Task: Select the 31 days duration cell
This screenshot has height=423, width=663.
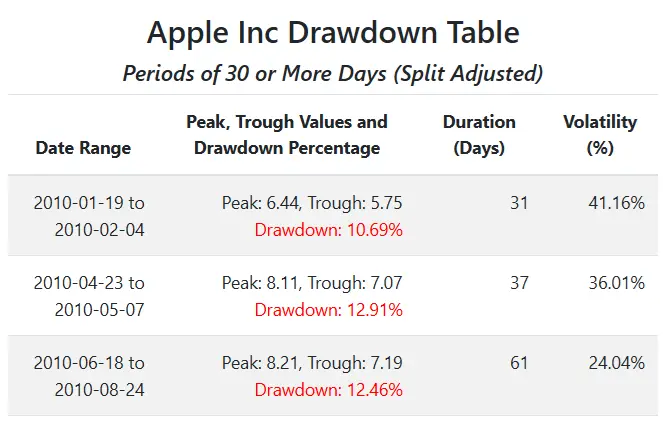Action: click(519, 203)
